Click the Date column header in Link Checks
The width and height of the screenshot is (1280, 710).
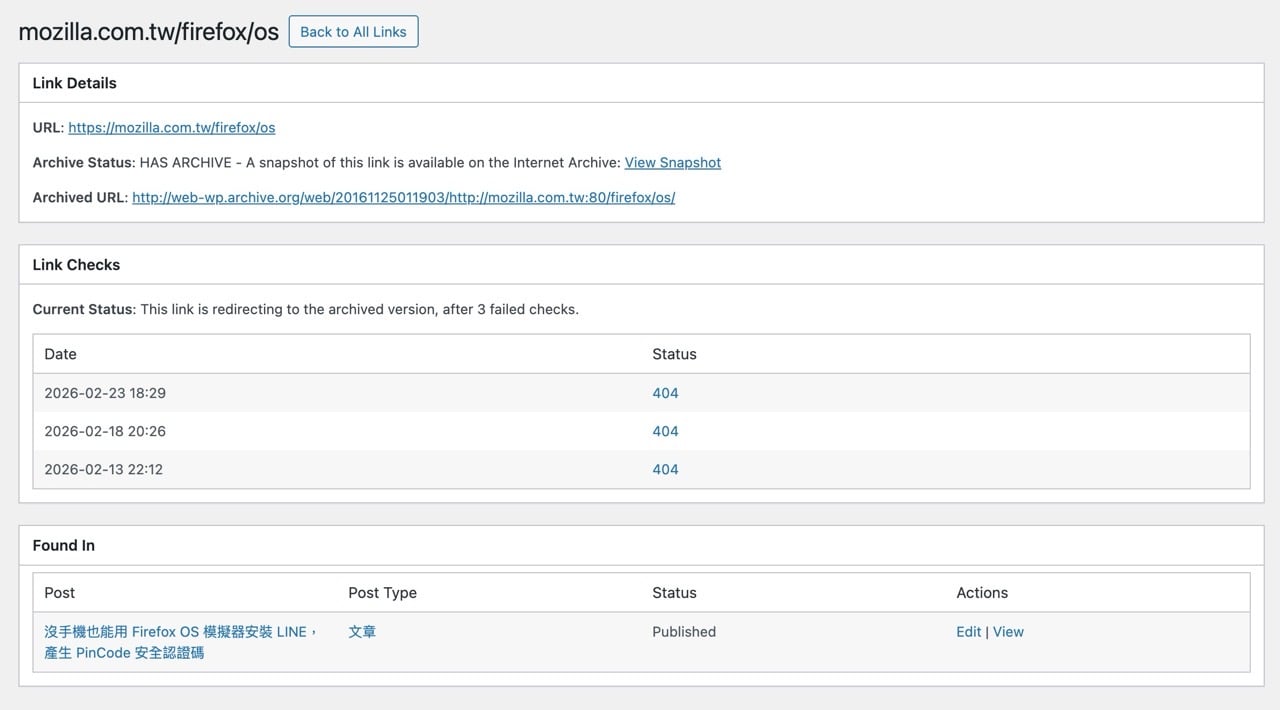pyautogui.click(x=60, y=353)
